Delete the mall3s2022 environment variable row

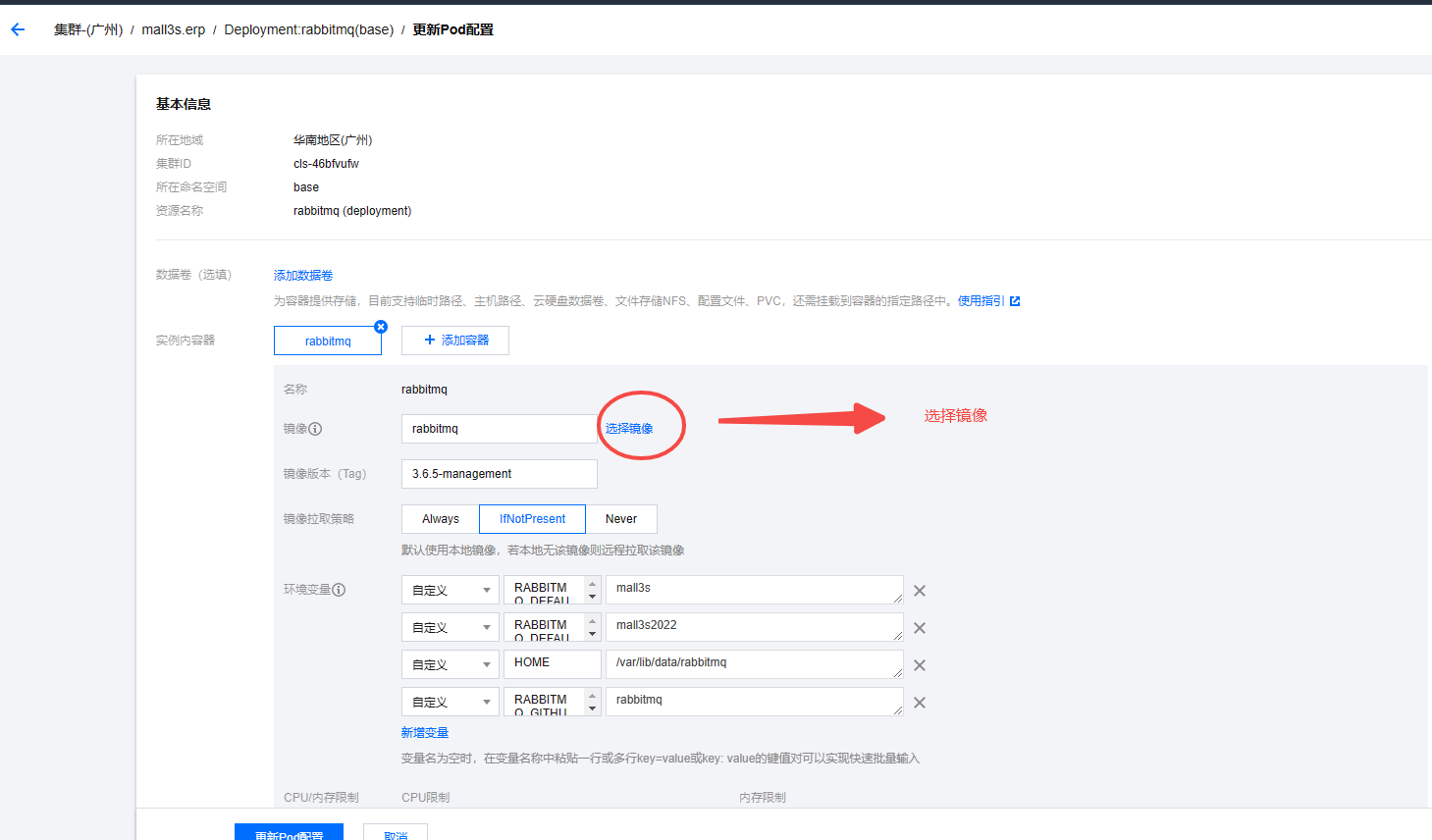point(920,628)
